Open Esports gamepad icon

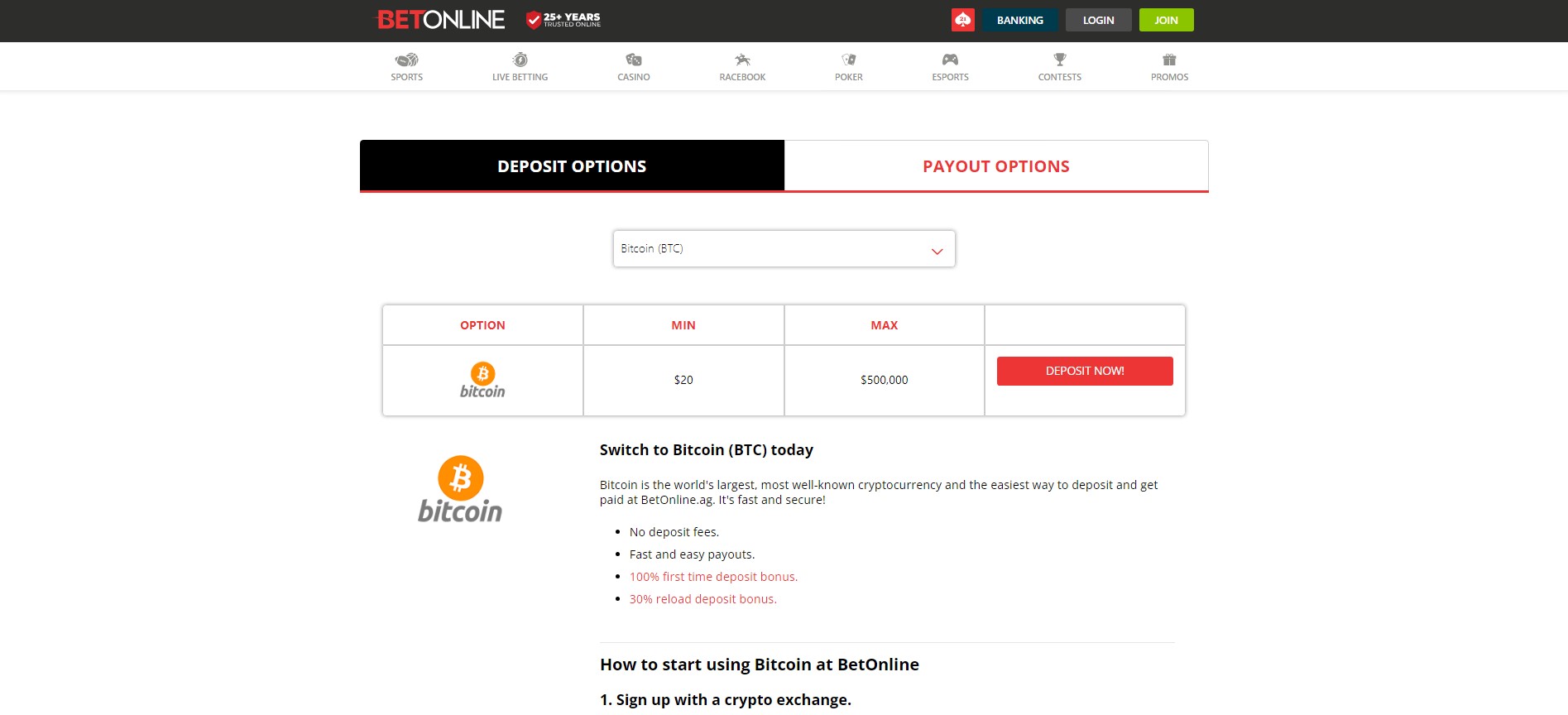click(950, 60)
